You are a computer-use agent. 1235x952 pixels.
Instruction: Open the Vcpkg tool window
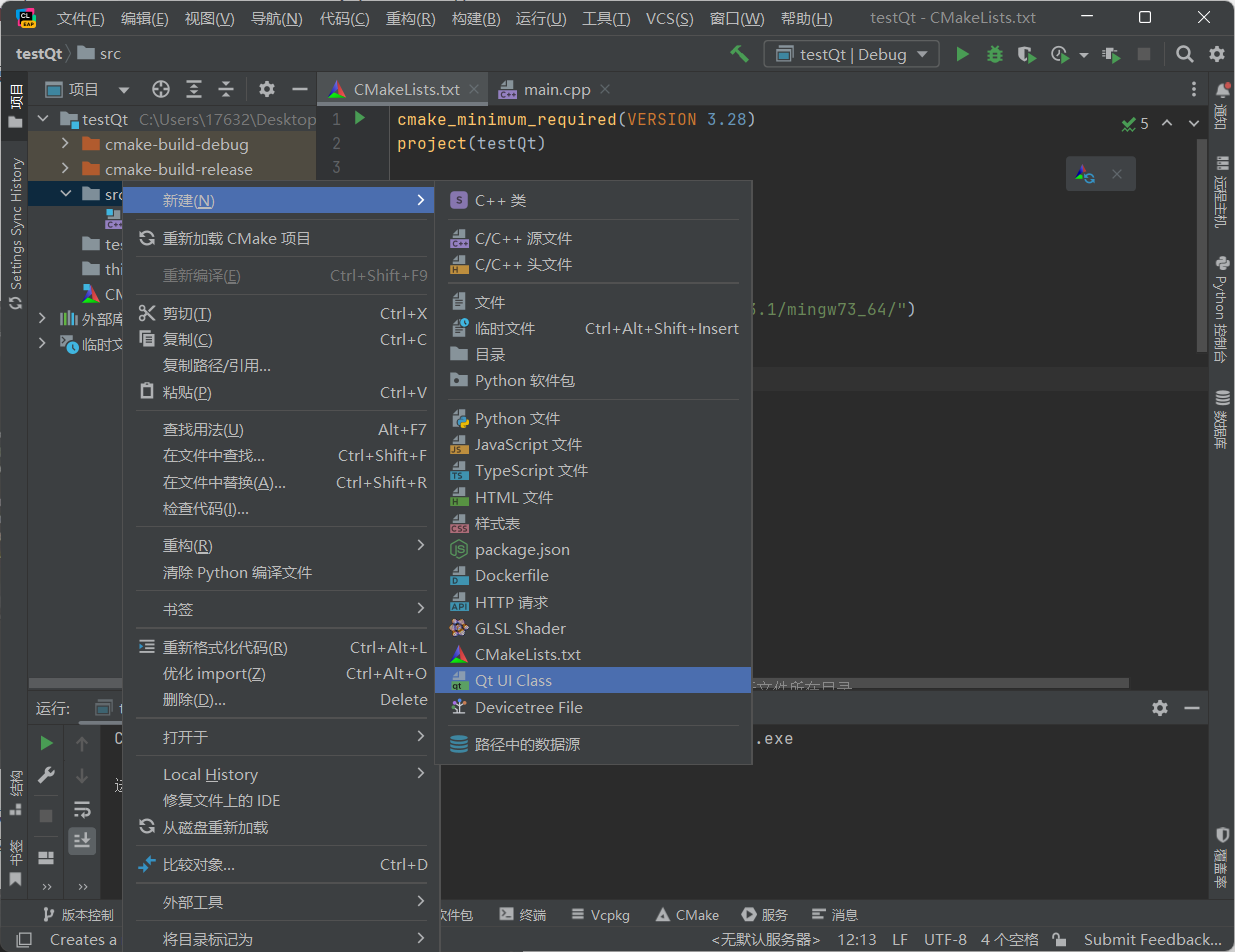(x=600, y=914)
